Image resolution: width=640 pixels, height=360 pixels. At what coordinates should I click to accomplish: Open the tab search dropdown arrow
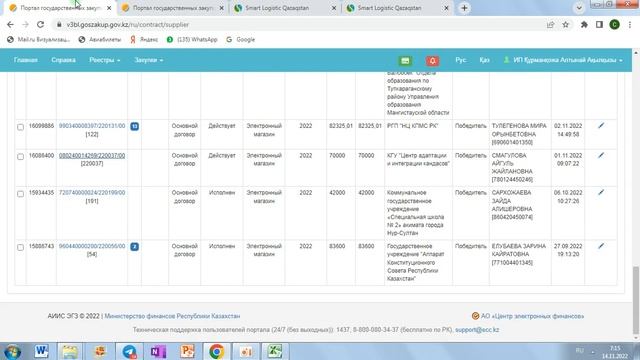point(579,8)
